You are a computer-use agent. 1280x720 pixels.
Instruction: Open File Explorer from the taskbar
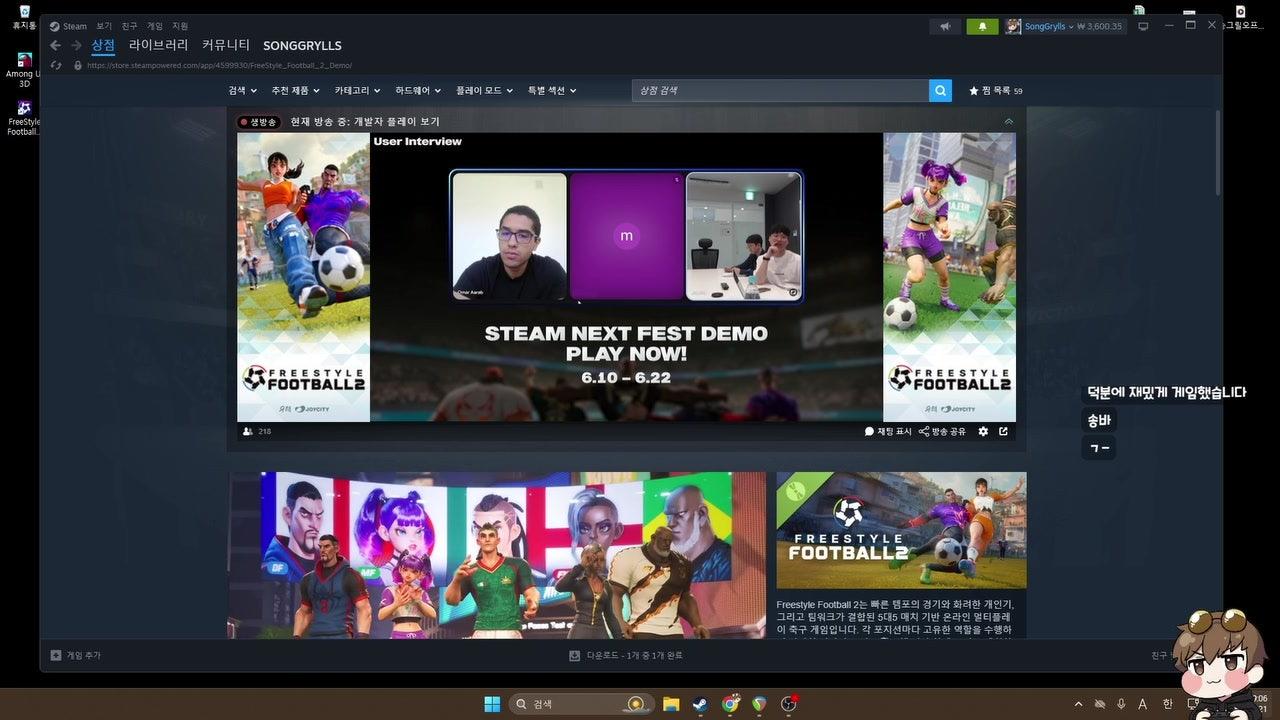click(x=671, y=704)
